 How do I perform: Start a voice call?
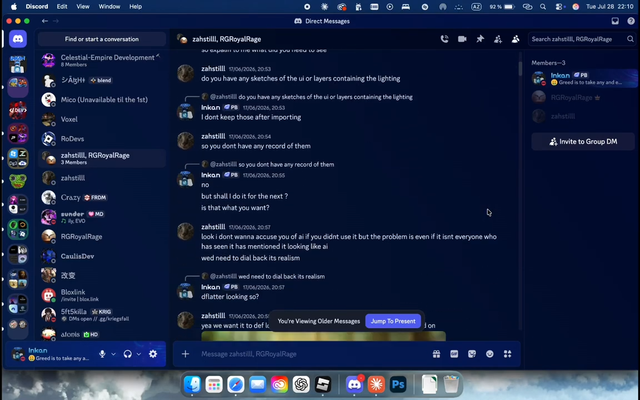pyautogui.click(x=444, y=39)
